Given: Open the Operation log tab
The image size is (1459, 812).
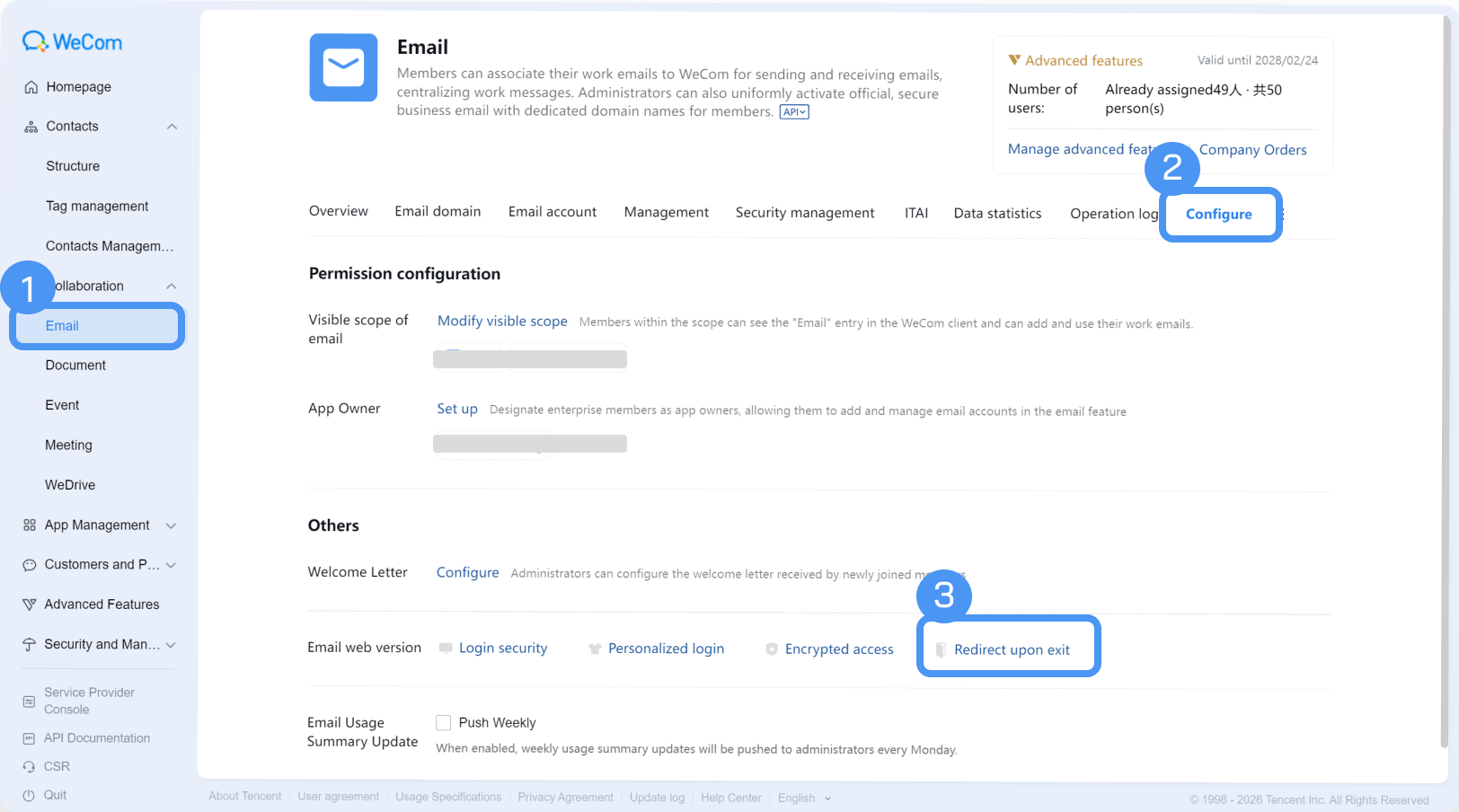Looking at the screenshot, I should point(1114,214).
